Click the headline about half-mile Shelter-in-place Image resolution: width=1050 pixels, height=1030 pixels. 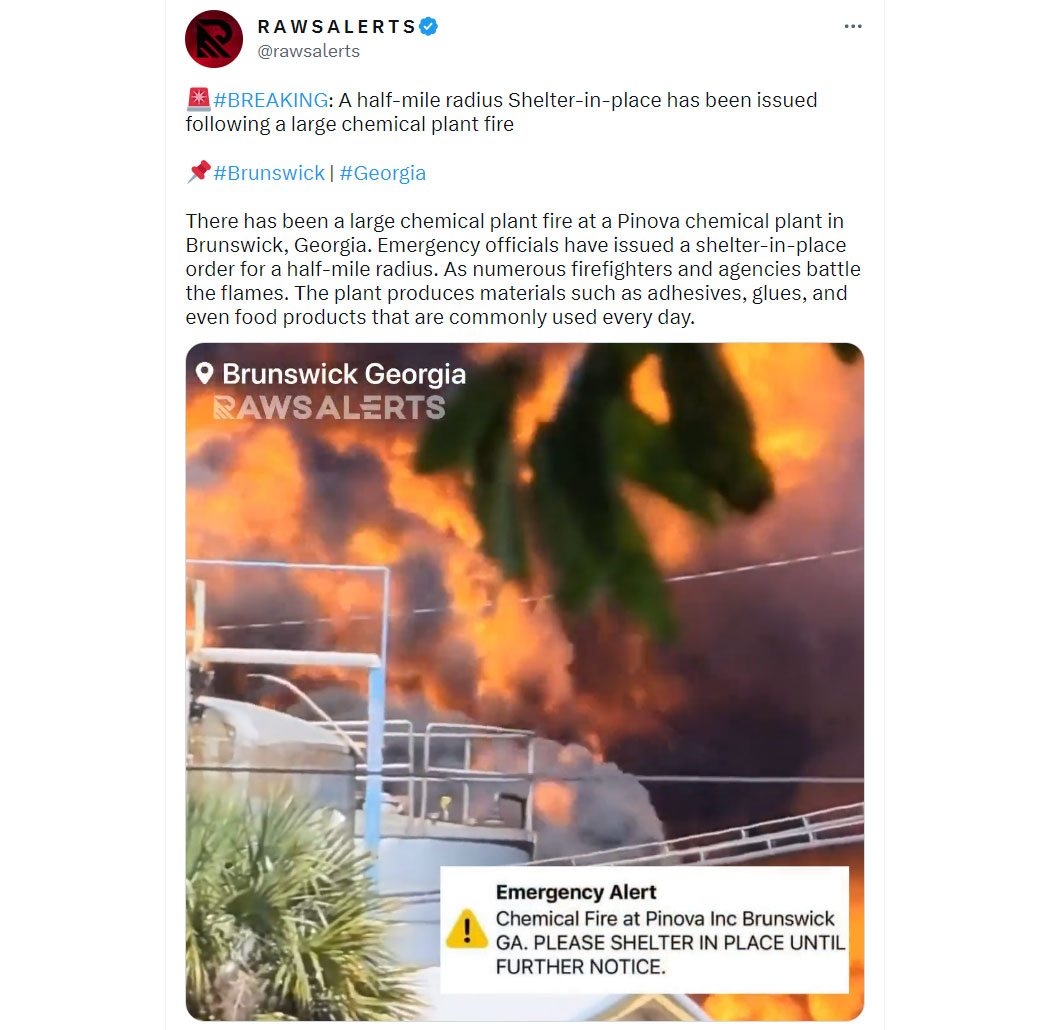tap(502, 112)
